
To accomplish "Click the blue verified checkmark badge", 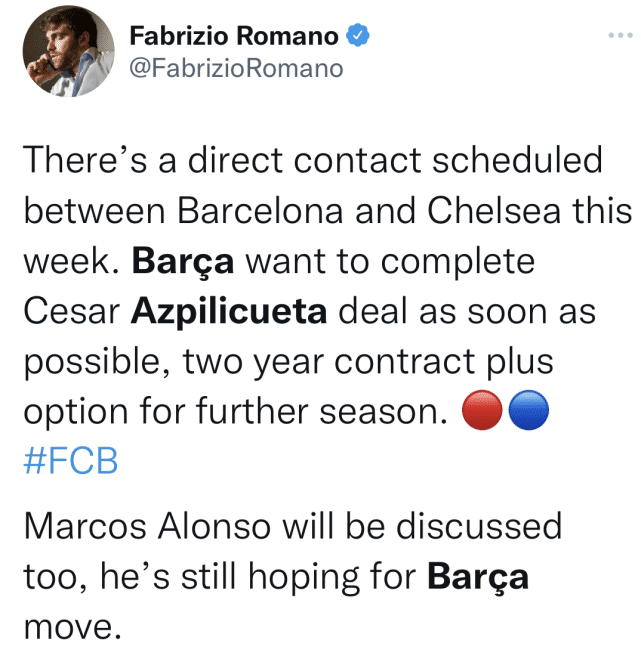I will click(x=357, y=38).
